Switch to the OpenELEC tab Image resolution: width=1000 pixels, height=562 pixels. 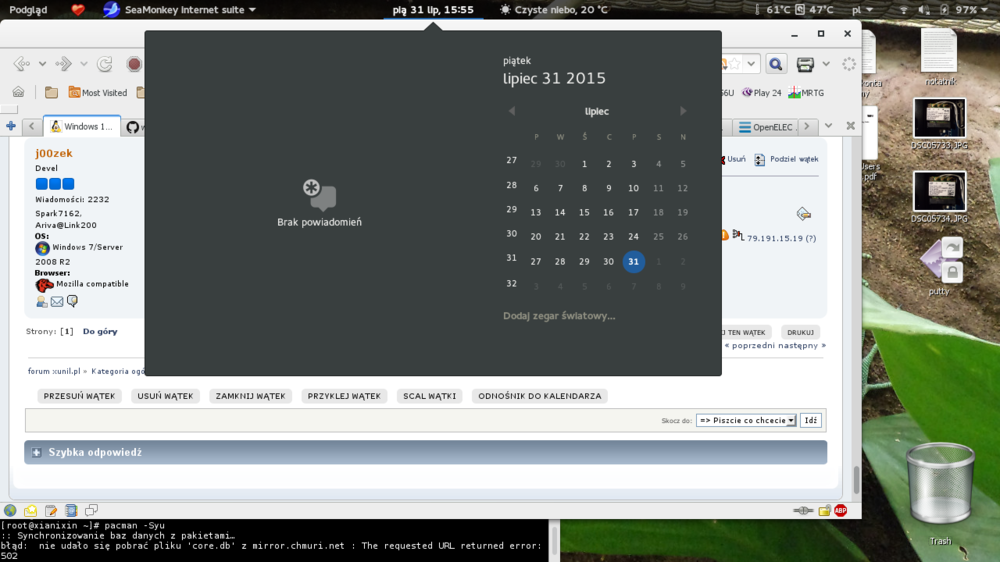coord(765,127)
